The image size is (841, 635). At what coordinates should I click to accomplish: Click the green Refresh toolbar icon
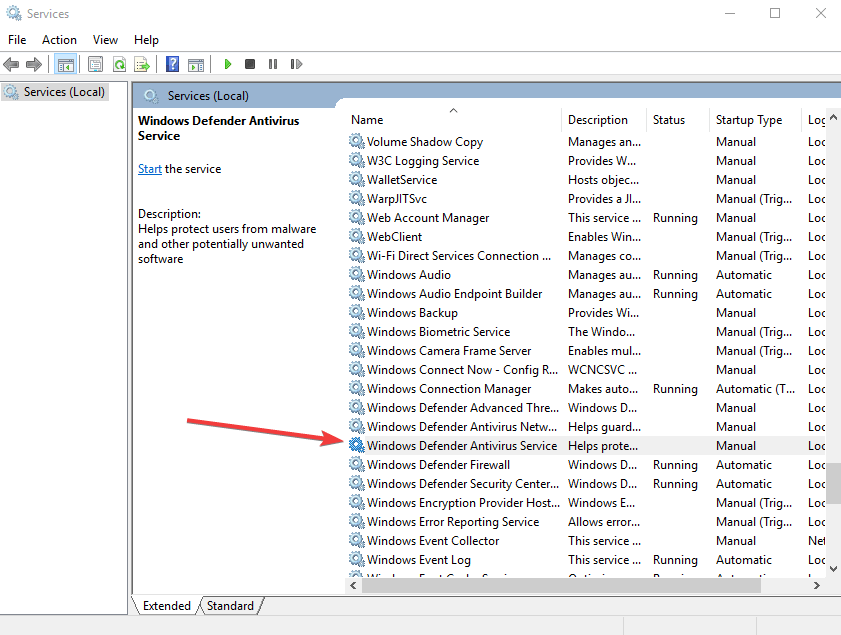point(119,64)
